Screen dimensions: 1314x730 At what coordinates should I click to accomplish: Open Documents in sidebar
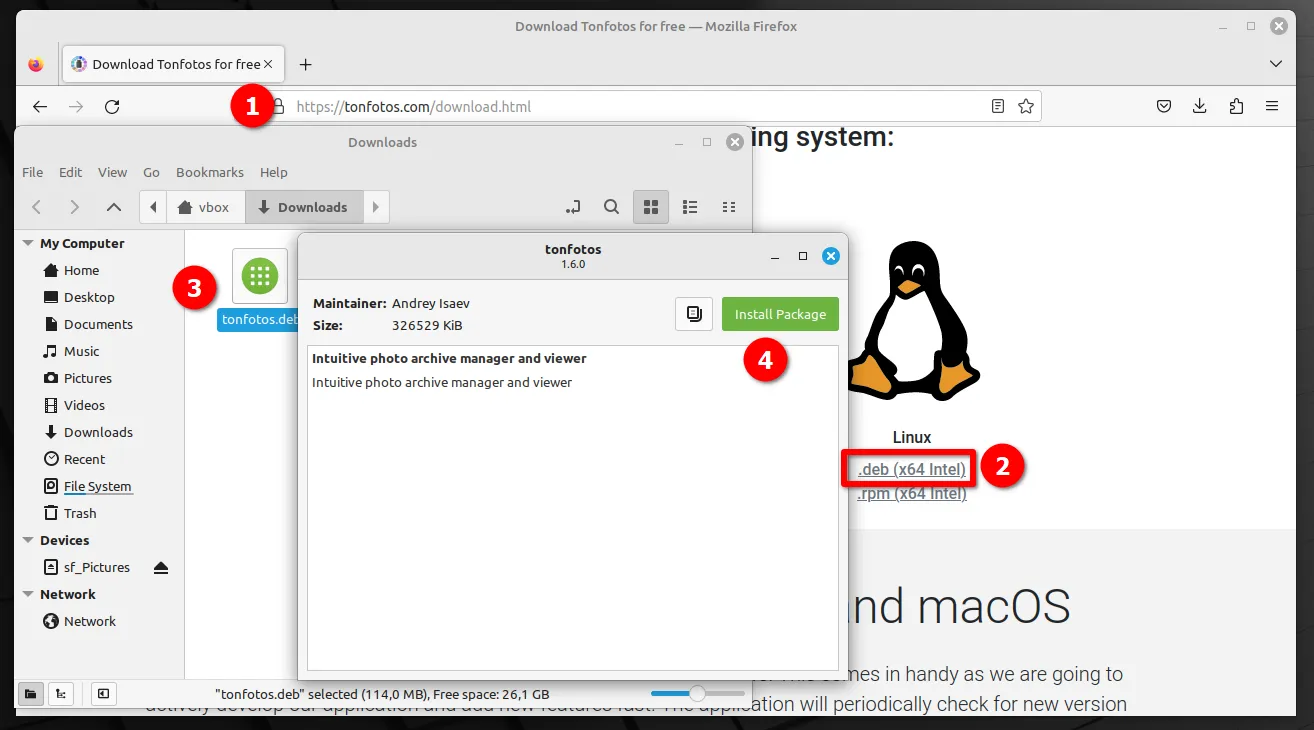pyautogui.click(x=100, y=324)
